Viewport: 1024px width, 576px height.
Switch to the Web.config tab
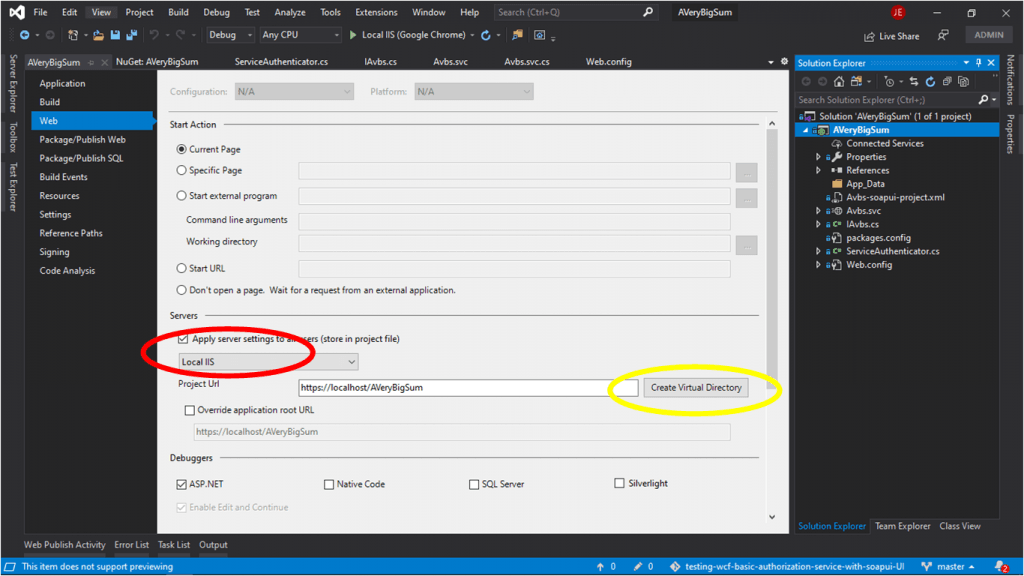click(x=609, y=62)
